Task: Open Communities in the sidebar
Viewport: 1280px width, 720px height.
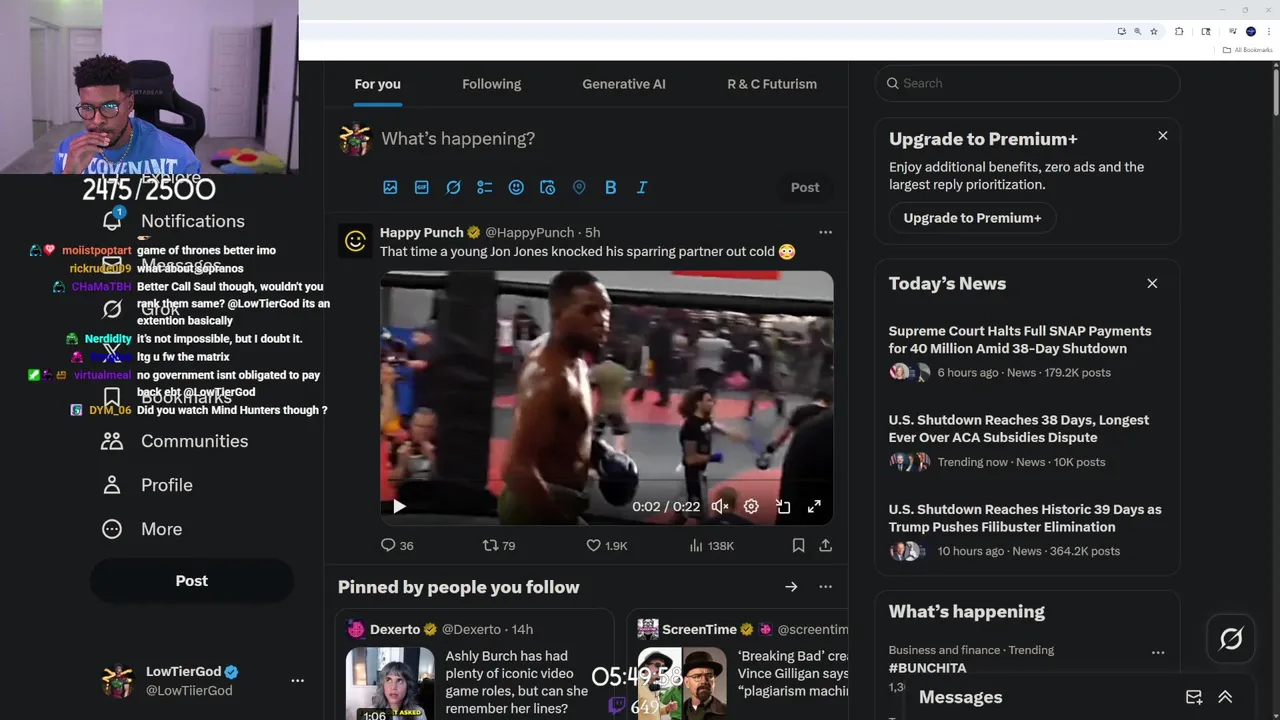Action: click(175, 441)
